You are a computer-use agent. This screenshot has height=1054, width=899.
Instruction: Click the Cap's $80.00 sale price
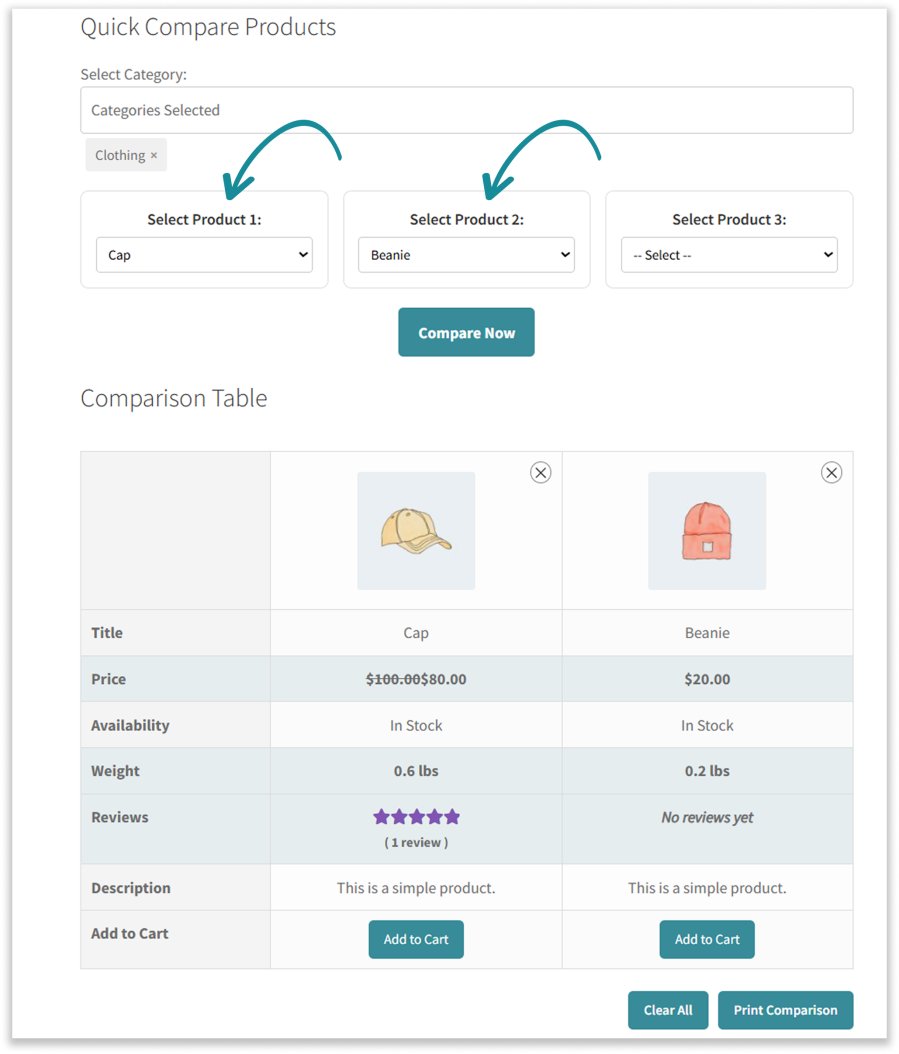(444, 679)
